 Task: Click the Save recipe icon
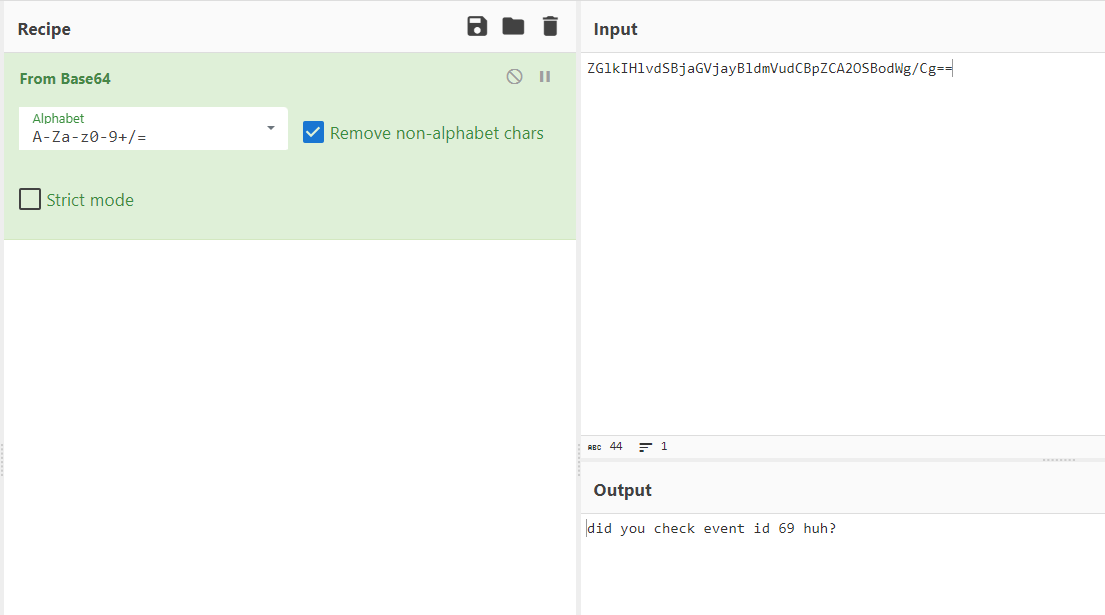(x=477, y=27)
